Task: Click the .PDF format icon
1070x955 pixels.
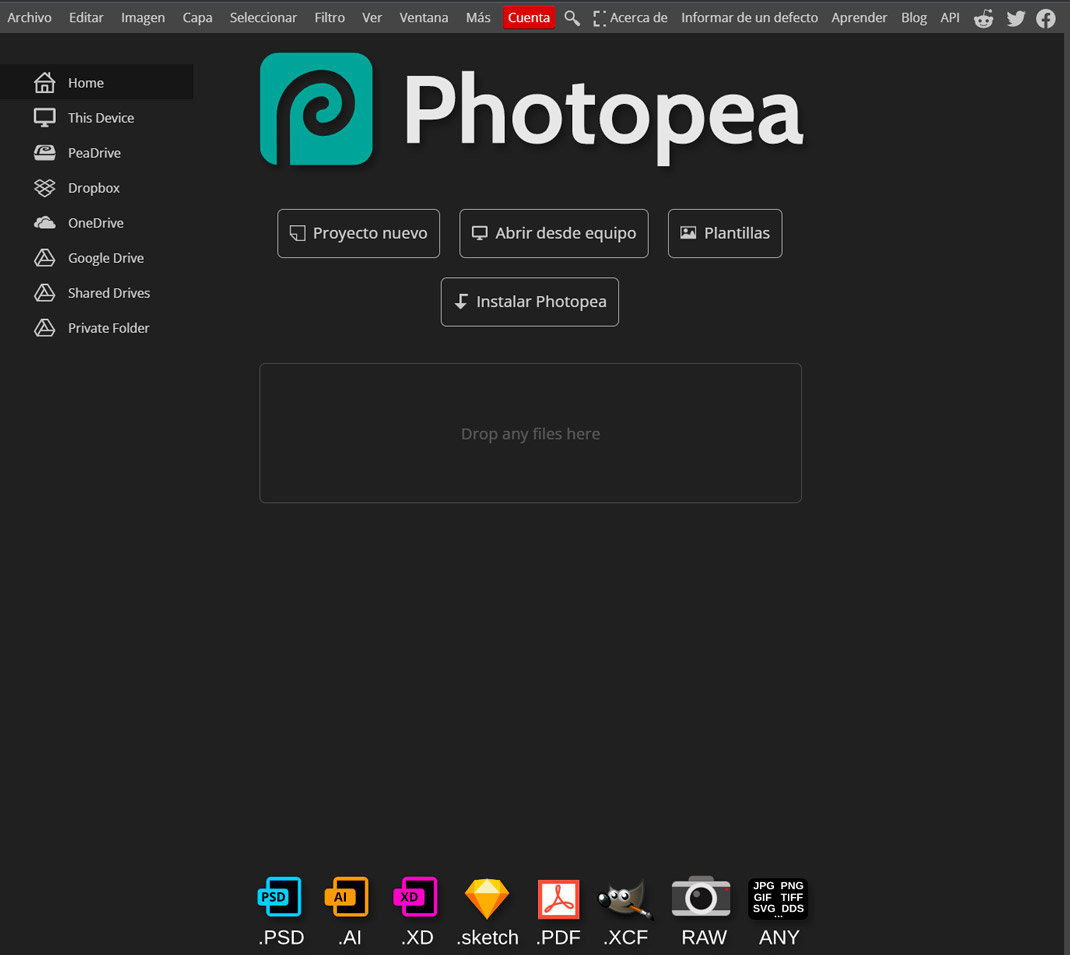Action: click(558, 899)
